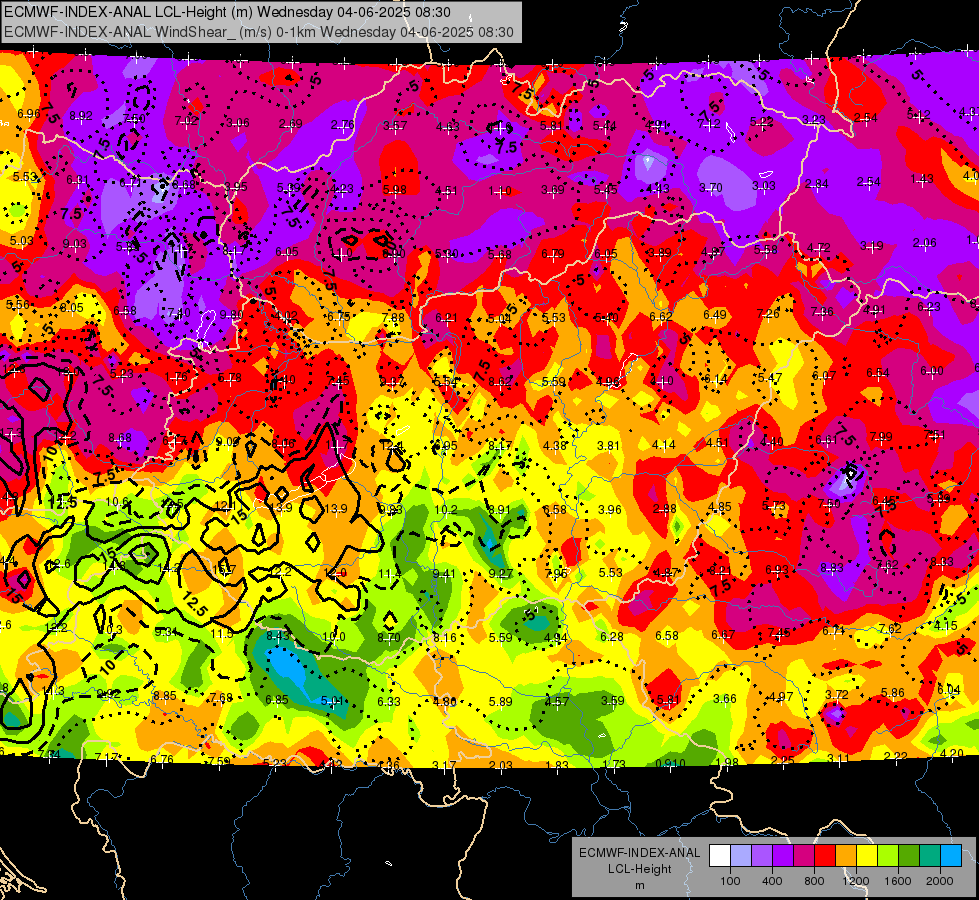
Task: Click the LCL-Height legend title
Action: pyautogui.click(x=640, y=869)
